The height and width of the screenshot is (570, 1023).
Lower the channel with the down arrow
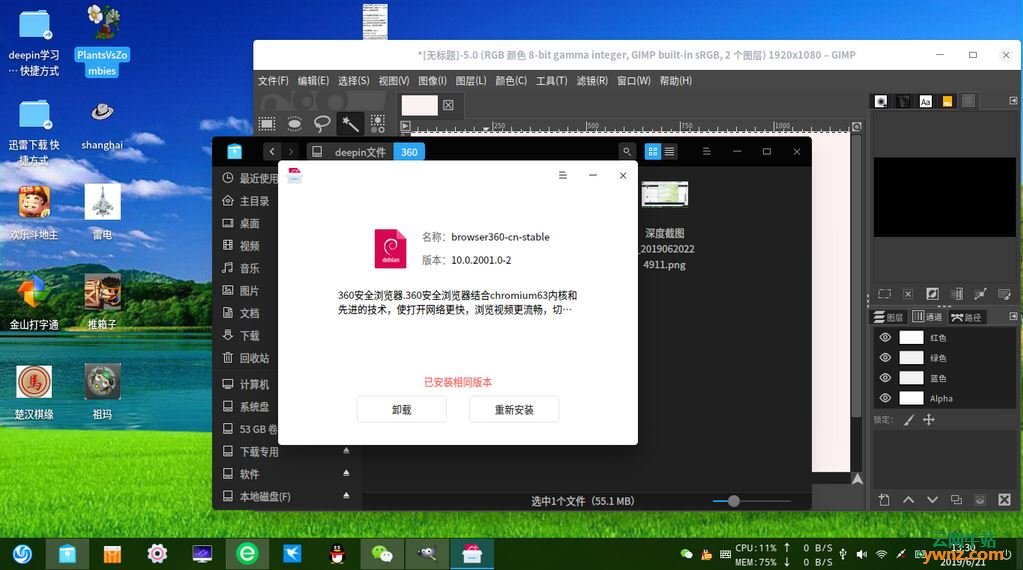932,500
